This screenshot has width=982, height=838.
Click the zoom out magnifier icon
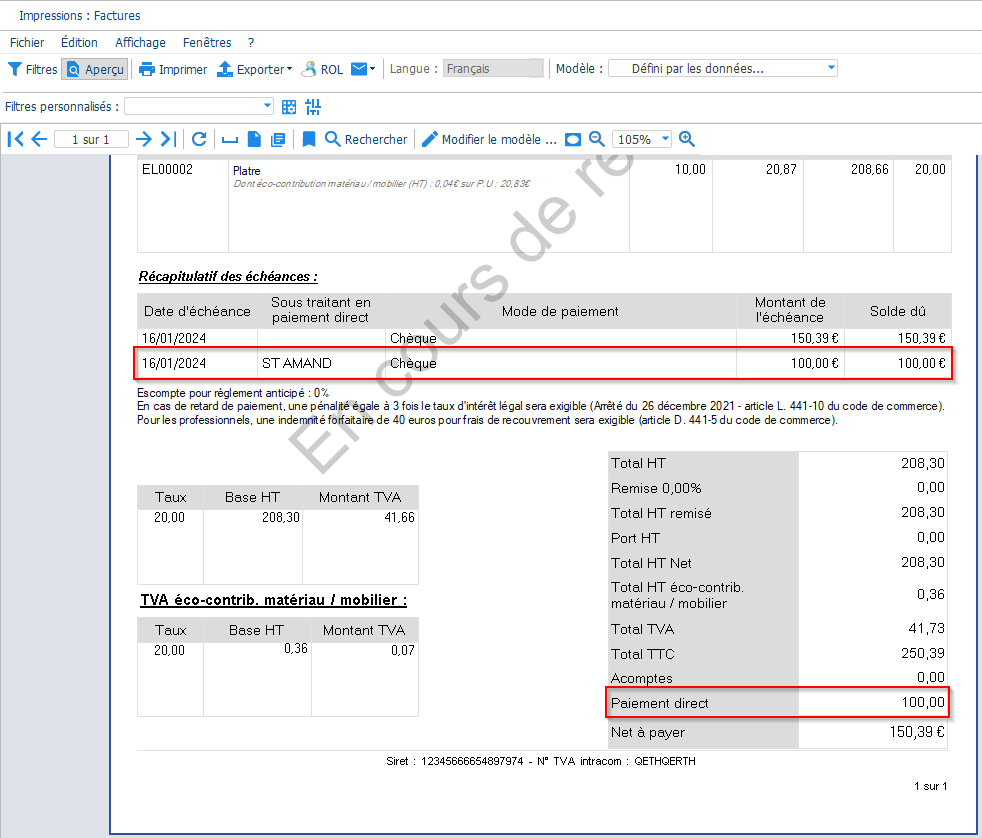(597, 139)
